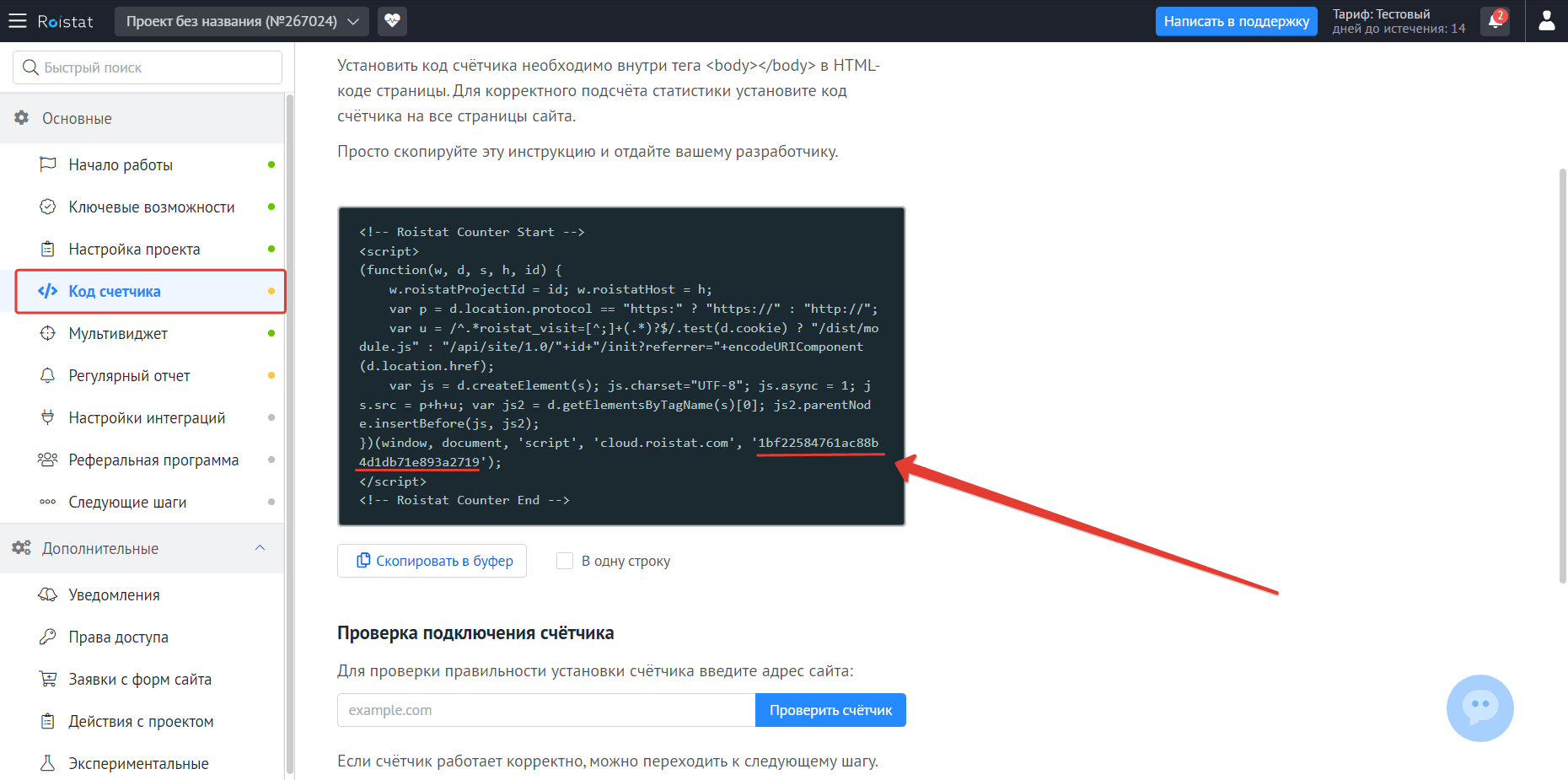
Task: Click the Проверить счётчик button
Action: (830, 710)
